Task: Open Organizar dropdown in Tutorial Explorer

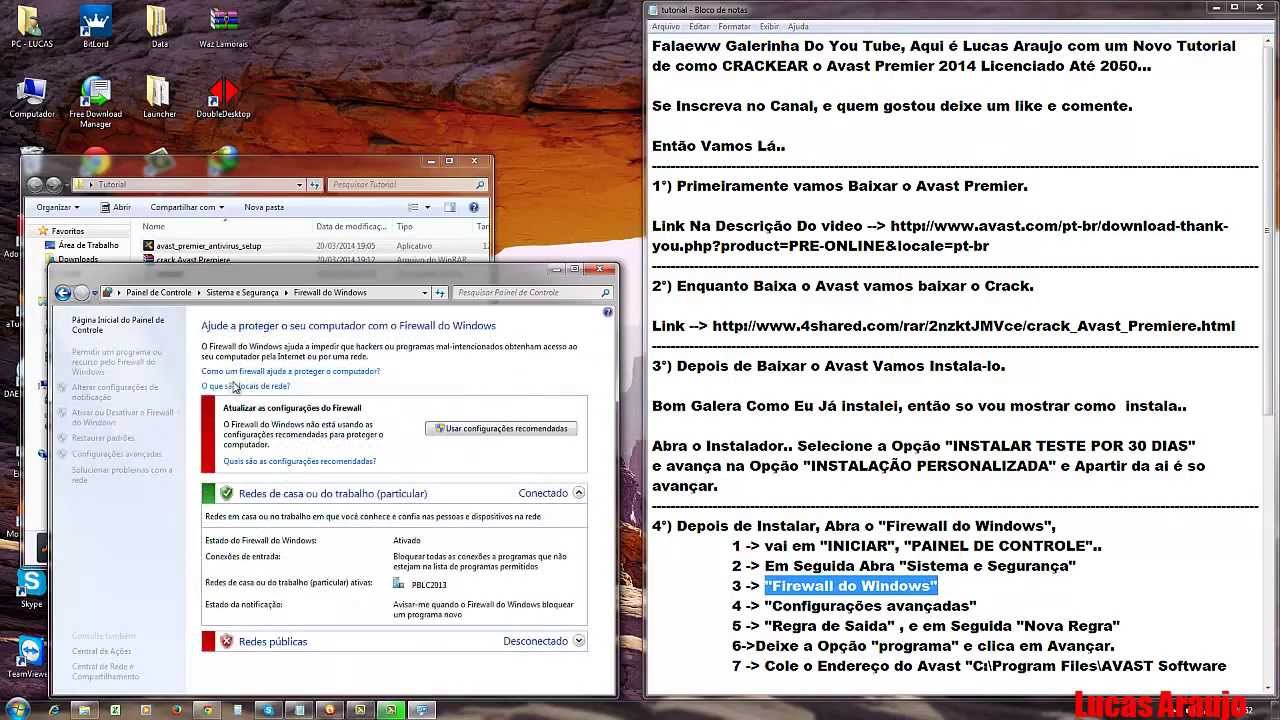Action: click(58, 207)
